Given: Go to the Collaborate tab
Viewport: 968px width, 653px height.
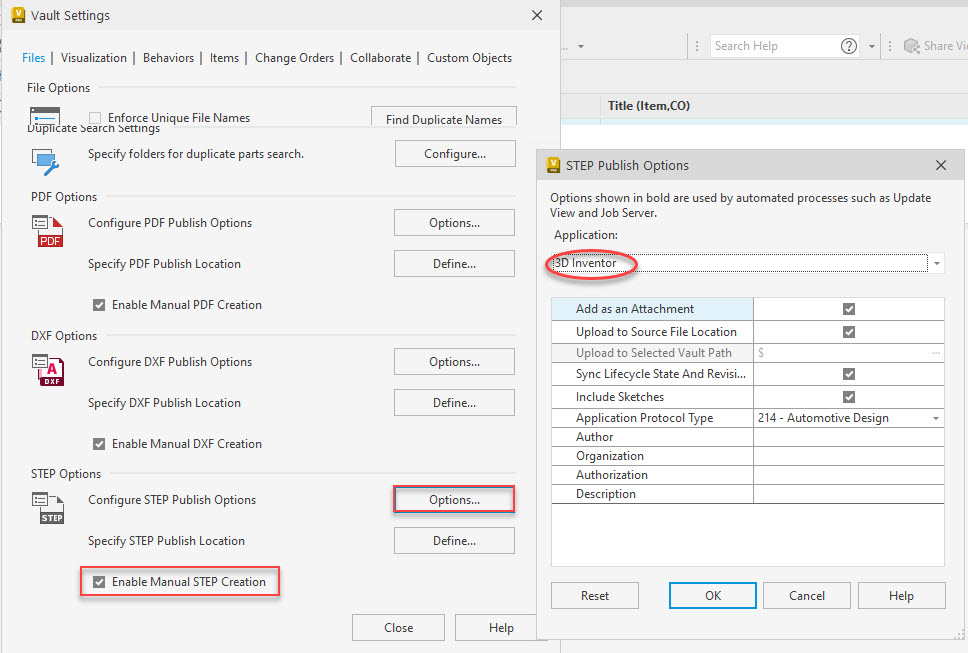Looking at the screenshot, I should [x=380, y=57].
